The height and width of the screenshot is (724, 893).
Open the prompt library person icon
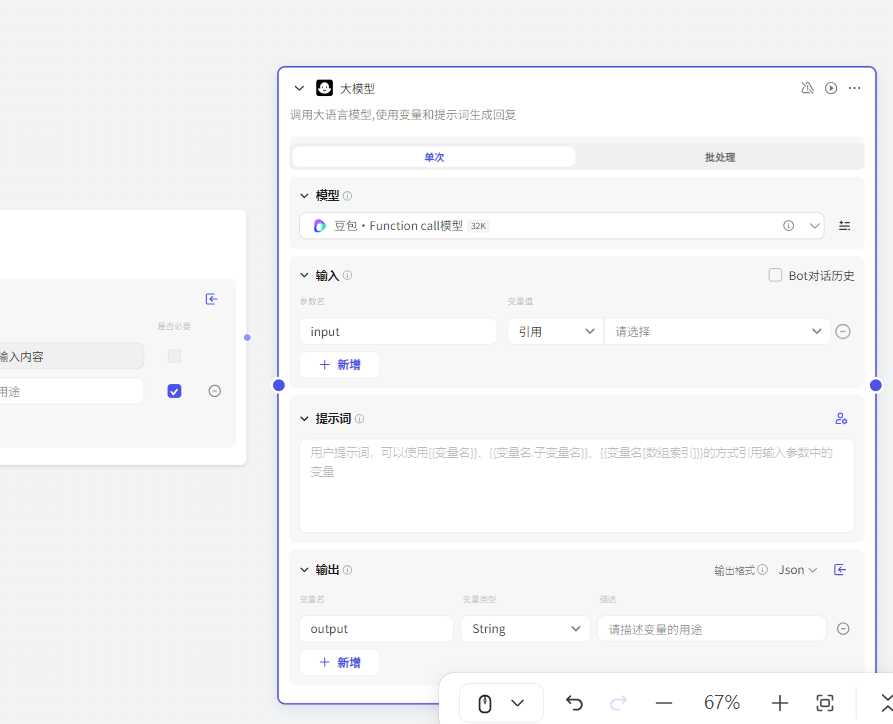tap(841, 419)
